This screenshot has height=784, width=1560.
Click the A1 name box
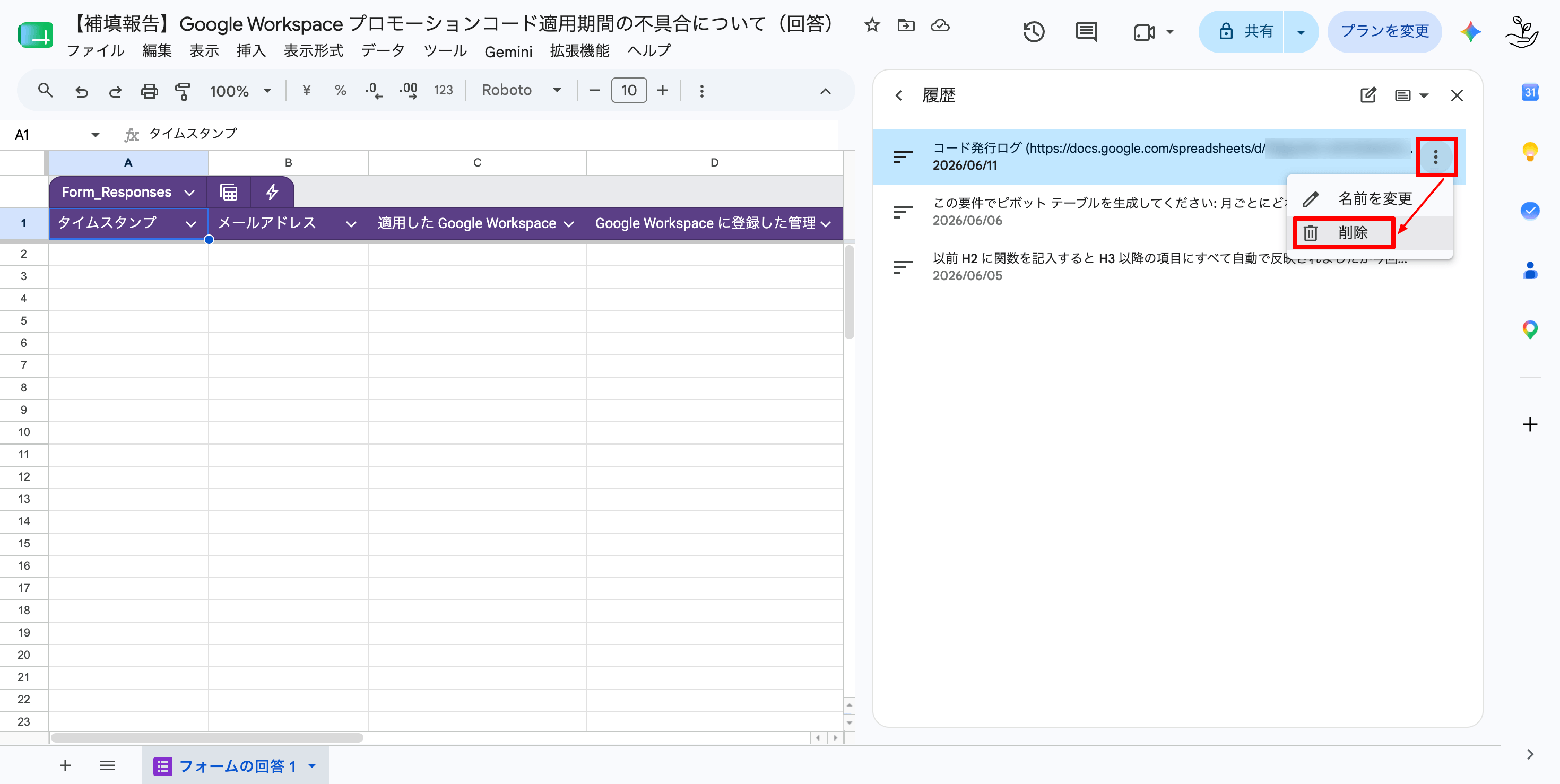point(56,134)
